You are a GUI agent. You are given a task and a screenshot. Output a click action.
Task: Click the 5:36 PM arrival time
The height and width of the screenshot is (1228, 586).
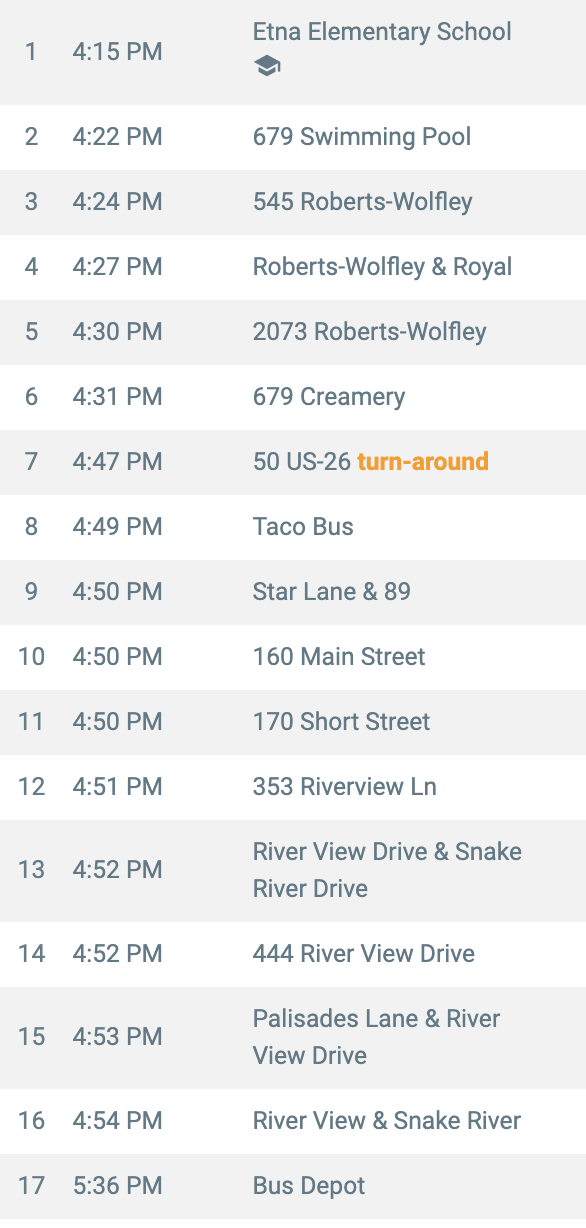(x=117, y=1186)
